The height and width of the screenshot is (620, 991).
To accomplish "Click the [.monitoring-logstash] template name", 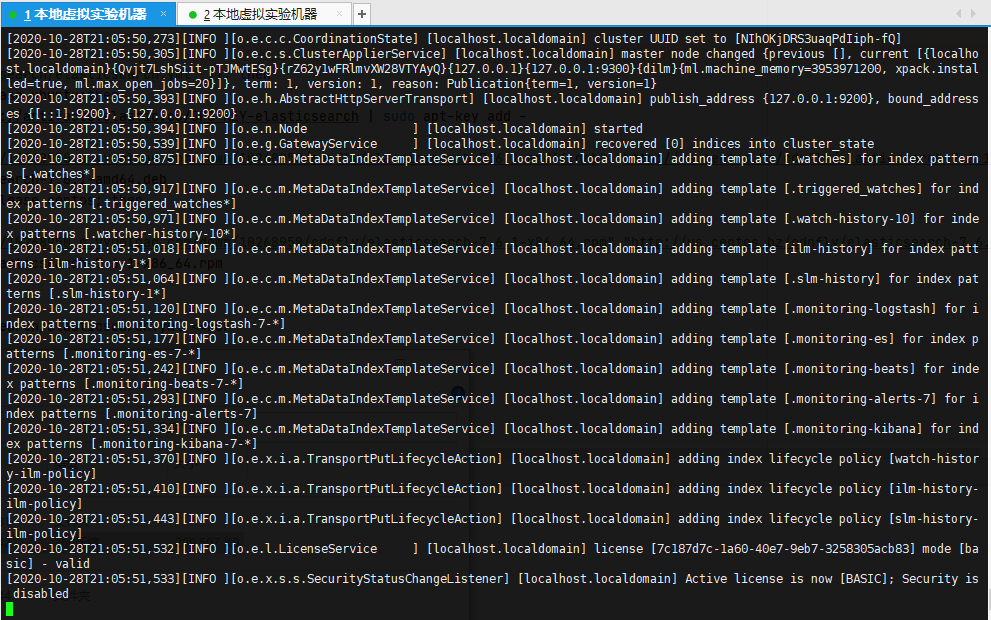I will click(860, 308).
